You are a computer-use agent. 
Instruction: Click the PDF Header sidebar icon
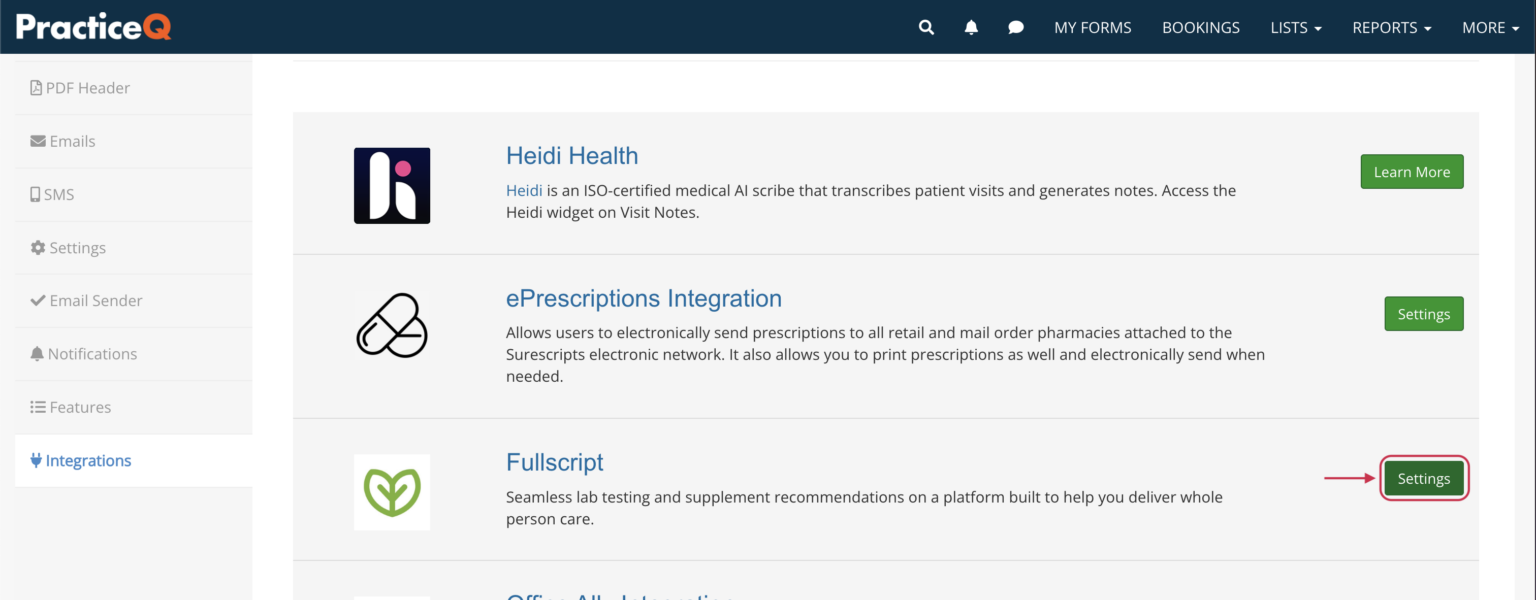37,88
